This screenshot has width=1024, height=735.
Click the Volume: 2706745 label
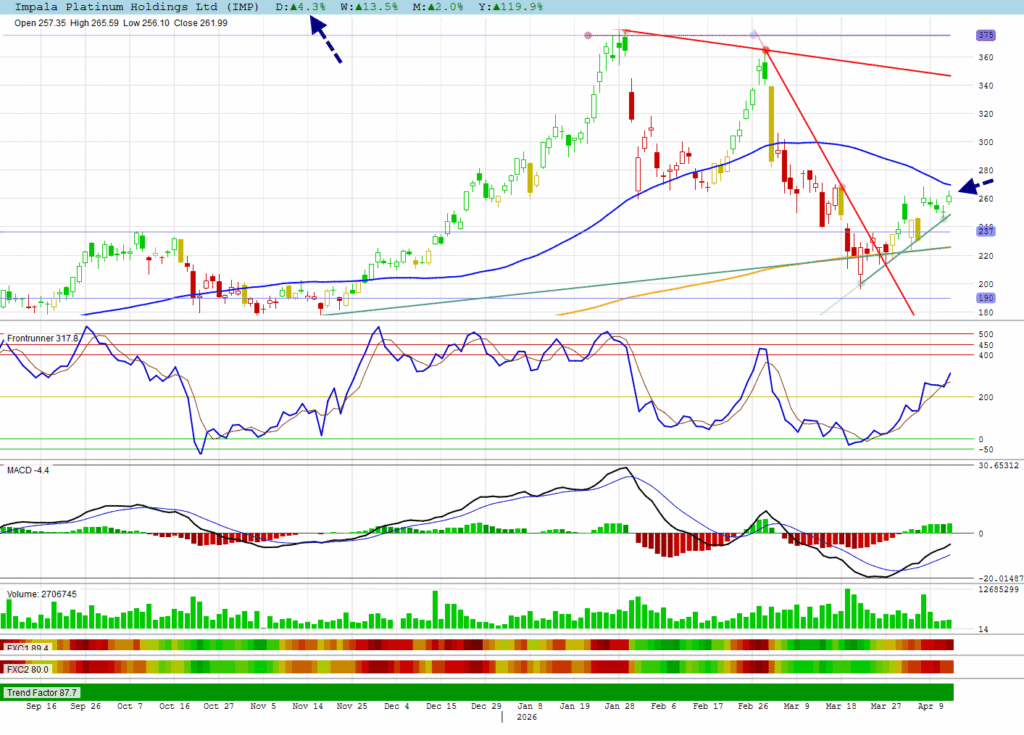(x=42, y=593)
